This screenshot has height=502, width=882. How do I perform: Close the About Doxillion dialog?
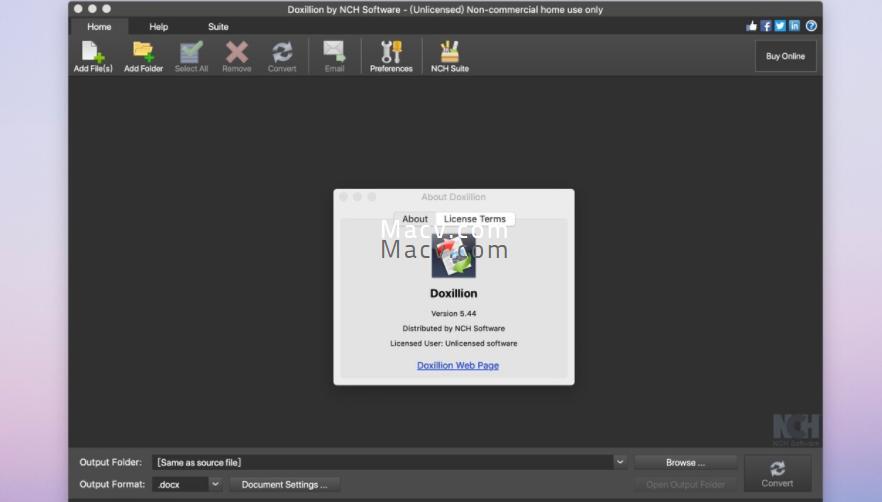tap(344, 197)
